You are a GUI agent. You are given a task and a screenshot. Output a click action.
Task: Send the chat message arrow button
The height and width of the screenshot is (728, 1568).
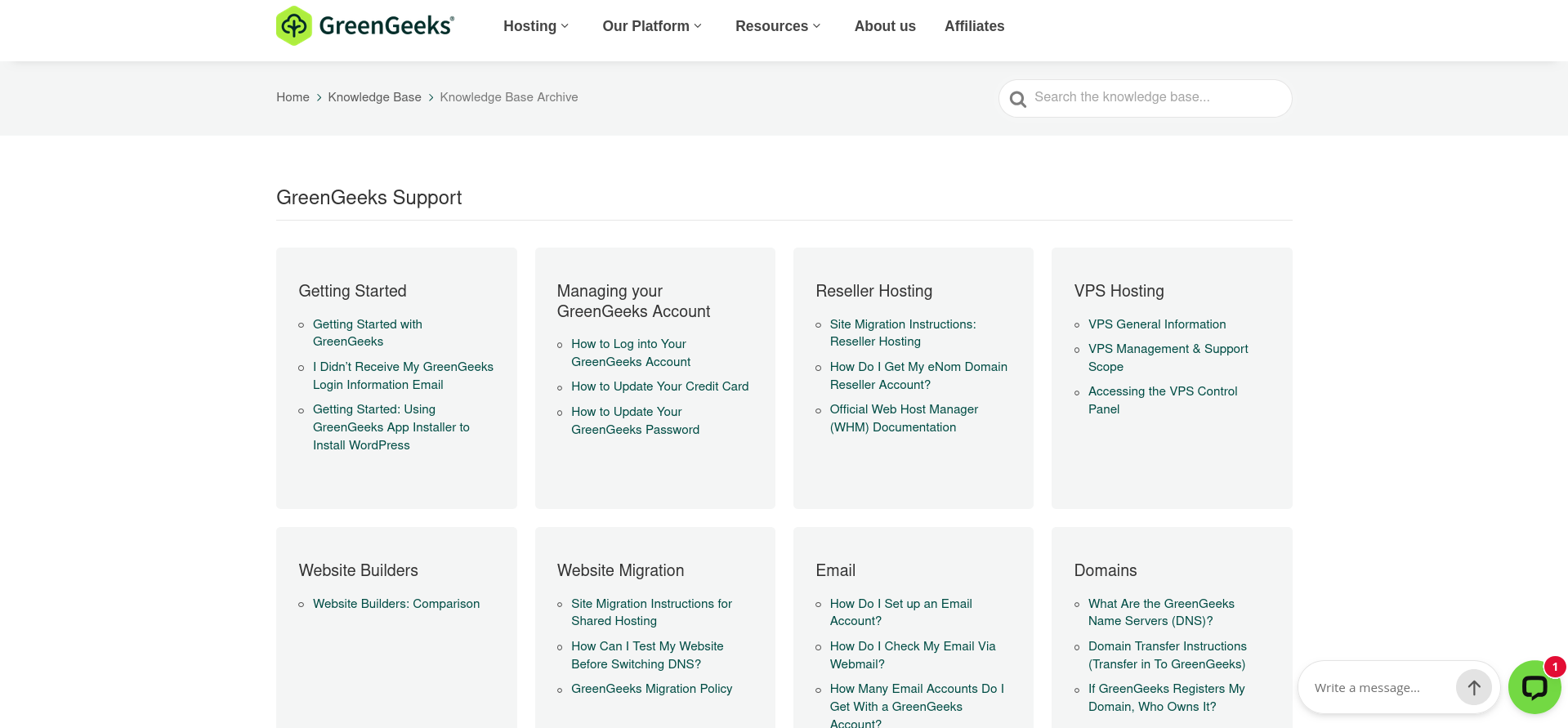click(1473, 688)
